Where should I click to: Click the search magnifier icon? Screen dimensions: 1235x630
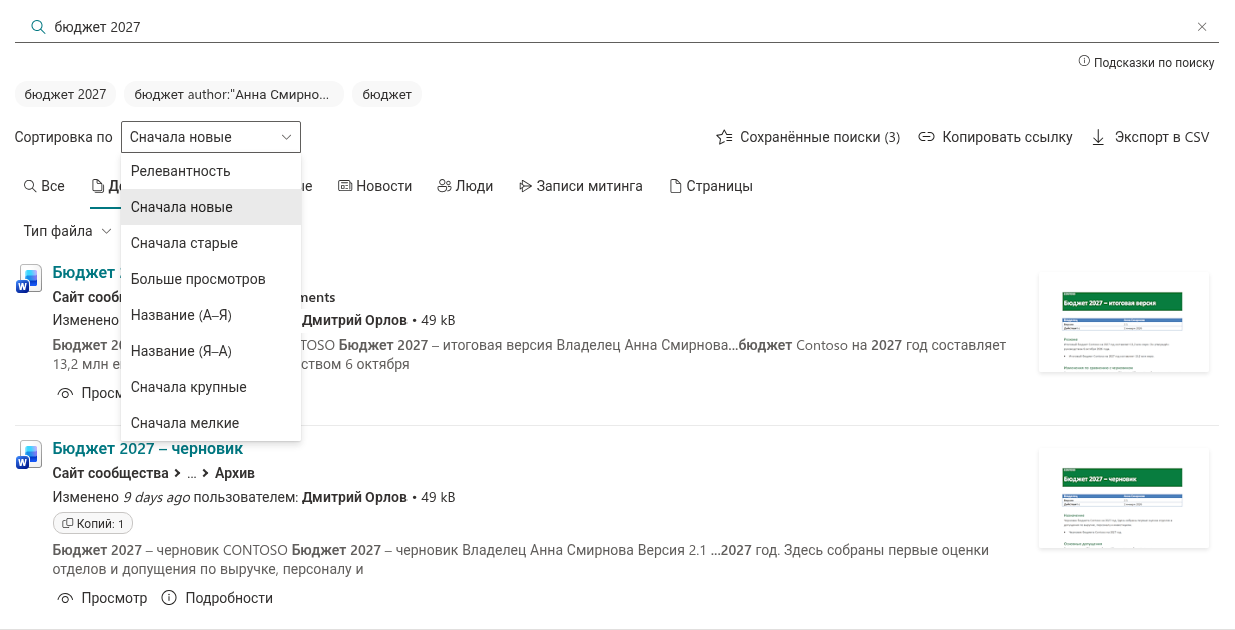pyautogui.click(x=38, y=27)
